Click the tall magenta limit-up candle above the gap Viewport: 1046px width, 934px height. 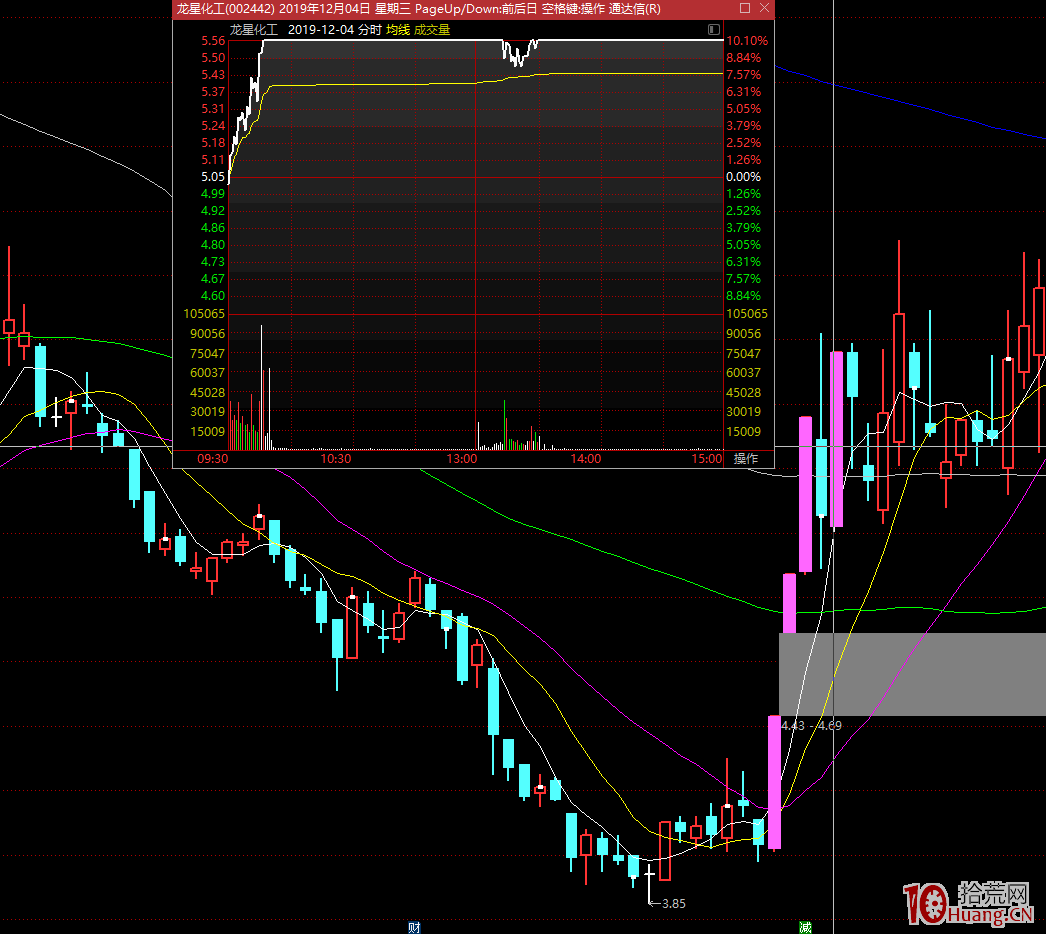coord(806,494)
